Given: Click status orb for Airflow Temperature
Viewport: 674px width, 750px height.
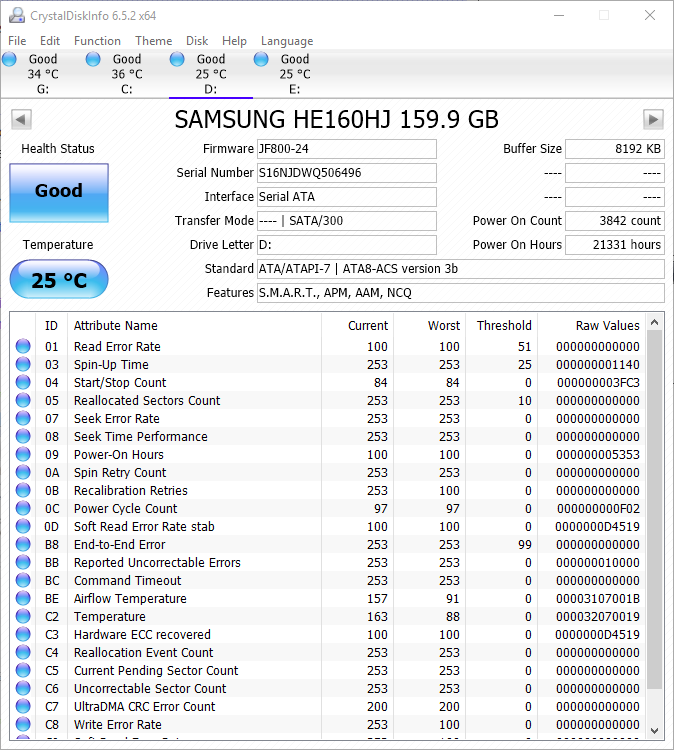Looking at the screenshot, I should [23, 598].
